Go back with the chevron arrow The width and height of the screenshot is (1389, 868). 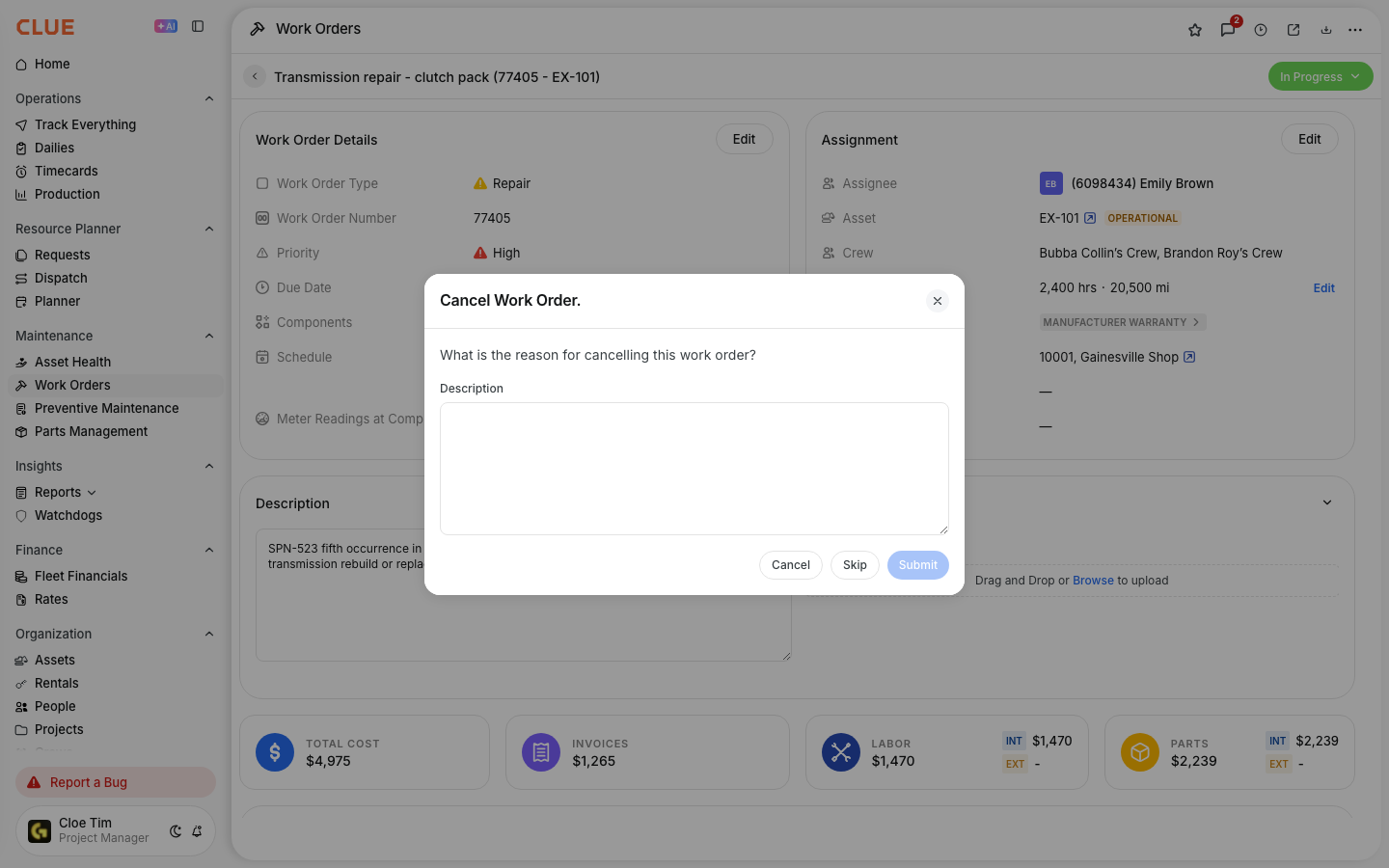tap(255, 76)
